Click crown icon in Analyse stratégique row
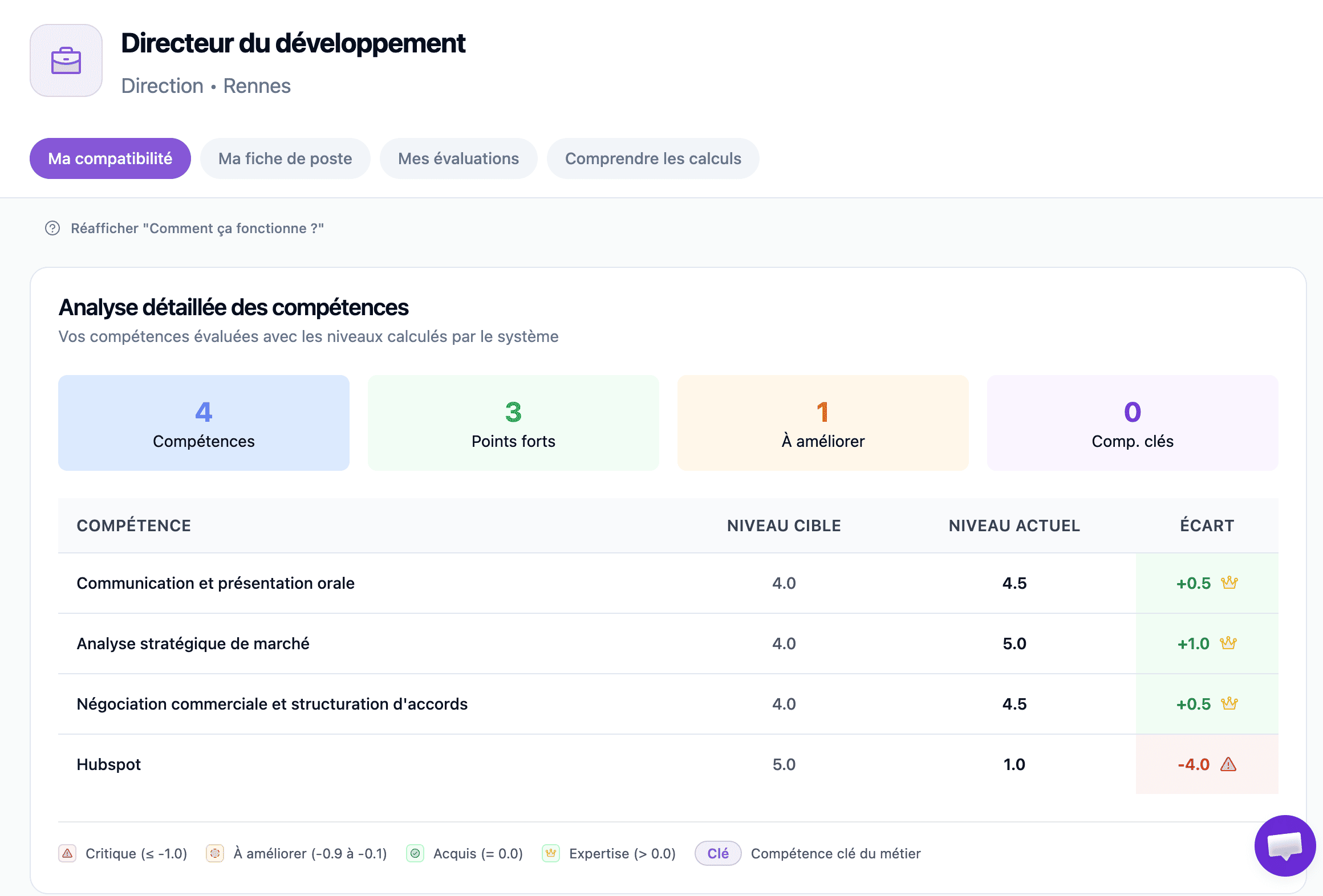1323x896 pixels. tap(1228, 643)
